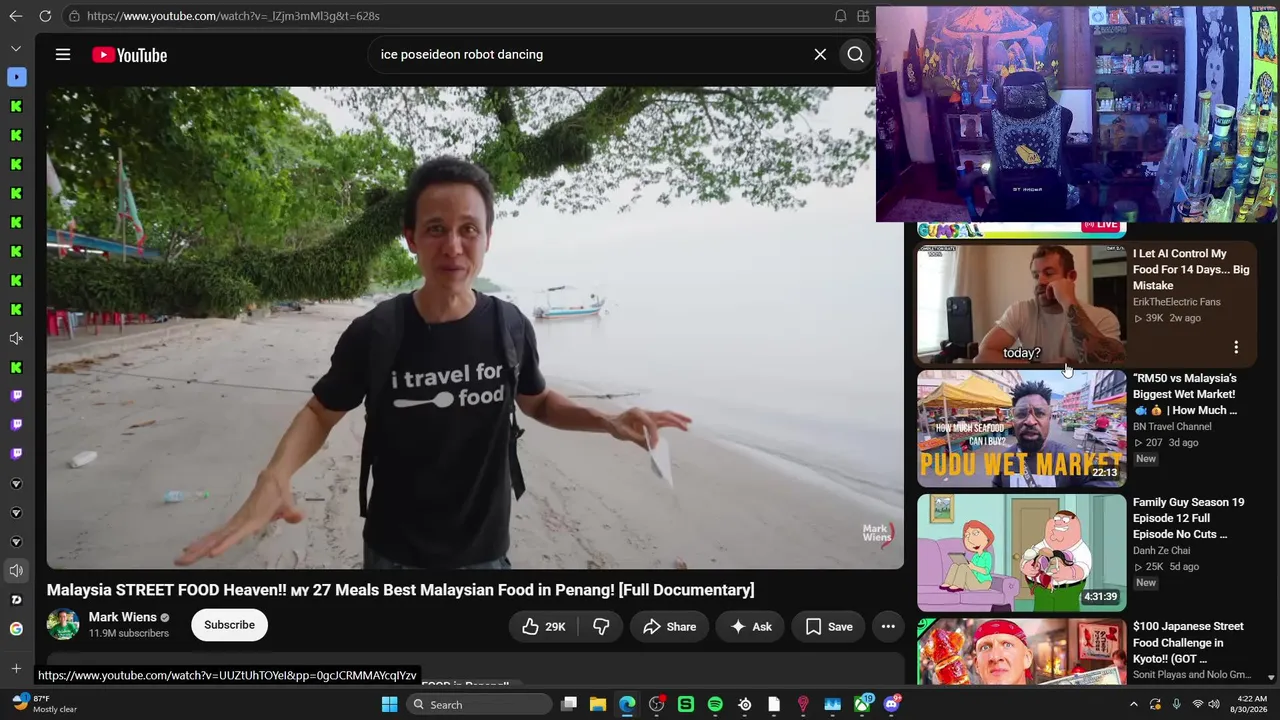Visit the BN Travel Channel link
Image resolution: width=1280 pixels, height=720 pixels.
1172,427
